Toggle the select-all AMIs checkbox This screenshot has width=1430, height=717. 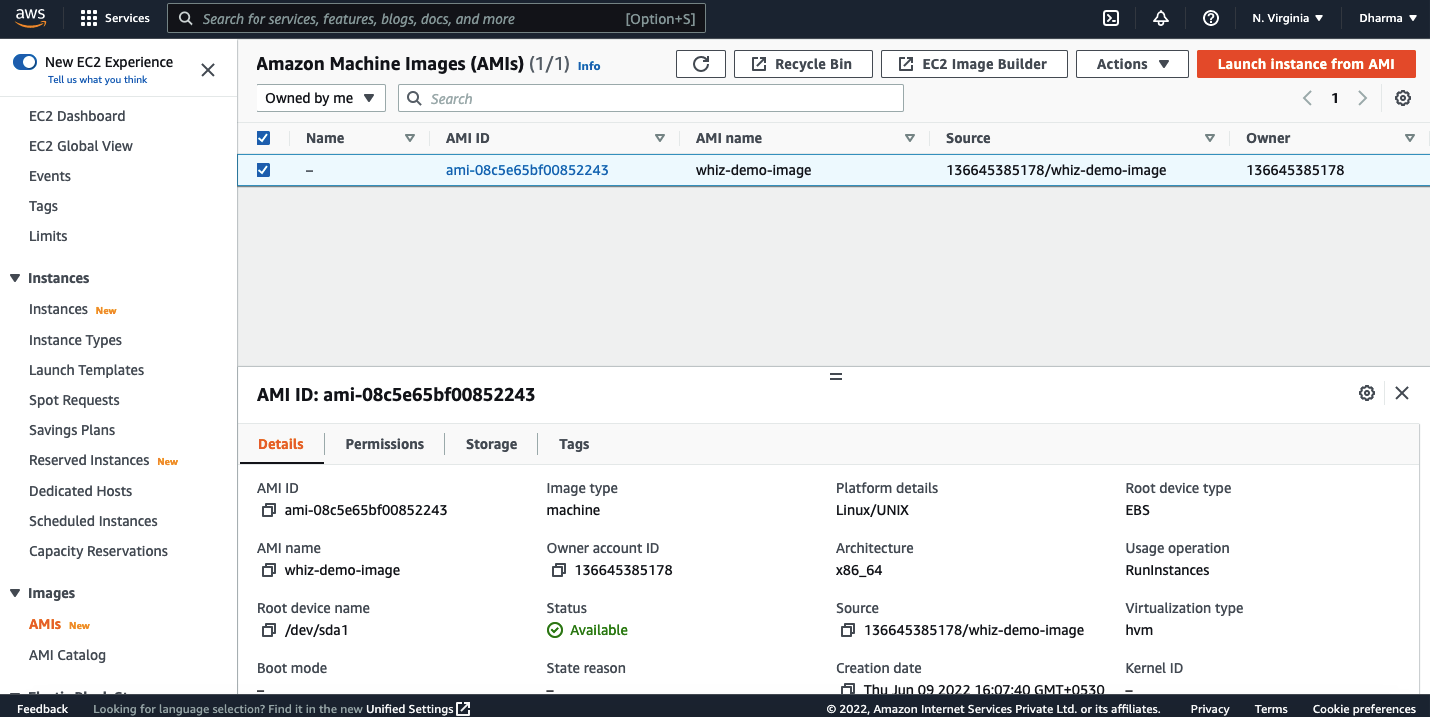(263, 138)
